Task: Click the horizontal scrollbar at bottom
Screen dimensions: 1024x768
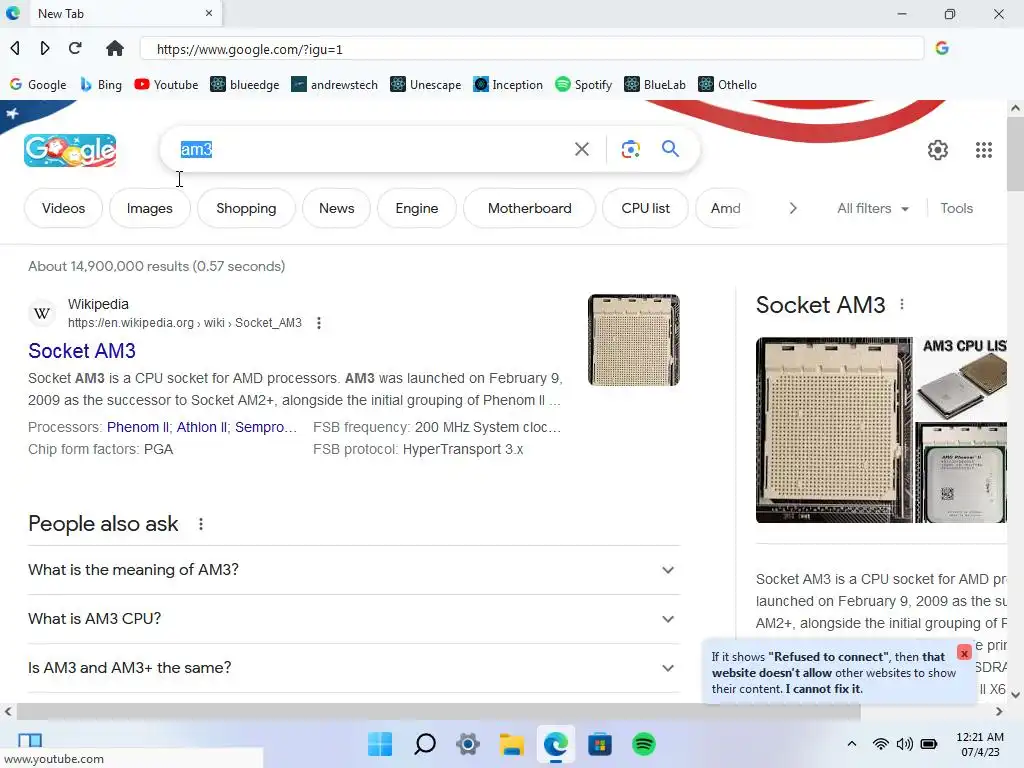Action: 438,711
